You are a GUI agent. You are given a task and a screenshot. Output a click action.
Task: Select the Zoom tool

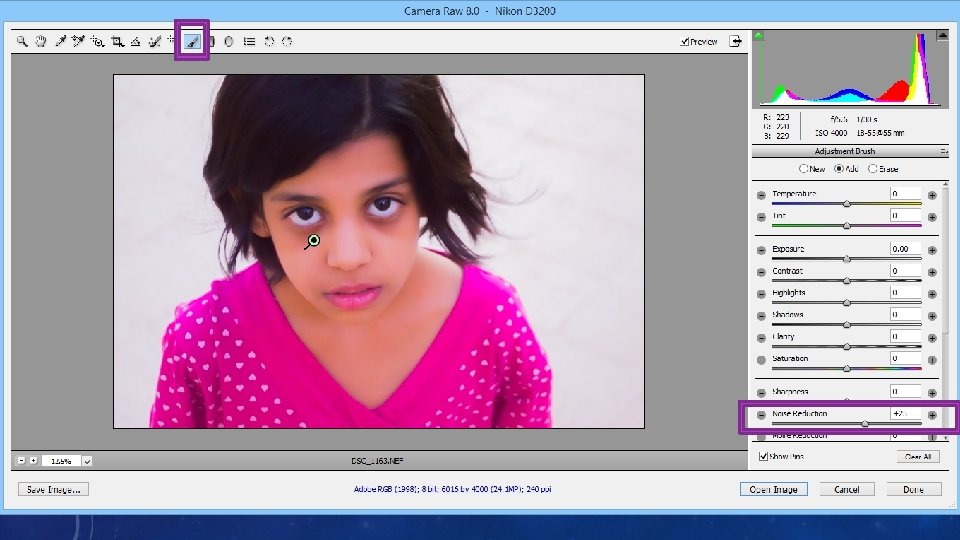[22, 41]
